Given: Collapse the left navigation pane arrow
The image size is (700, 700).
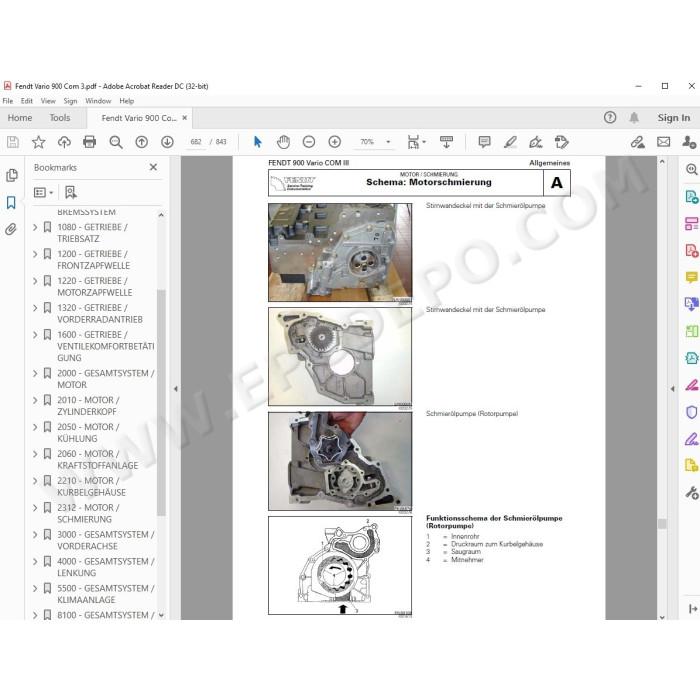Looking at the screenshot, I should 175,388.
